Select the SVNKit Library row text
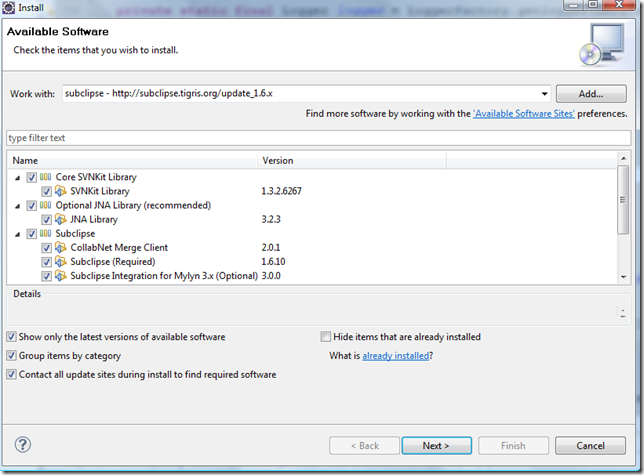 (x=100, y=191)
